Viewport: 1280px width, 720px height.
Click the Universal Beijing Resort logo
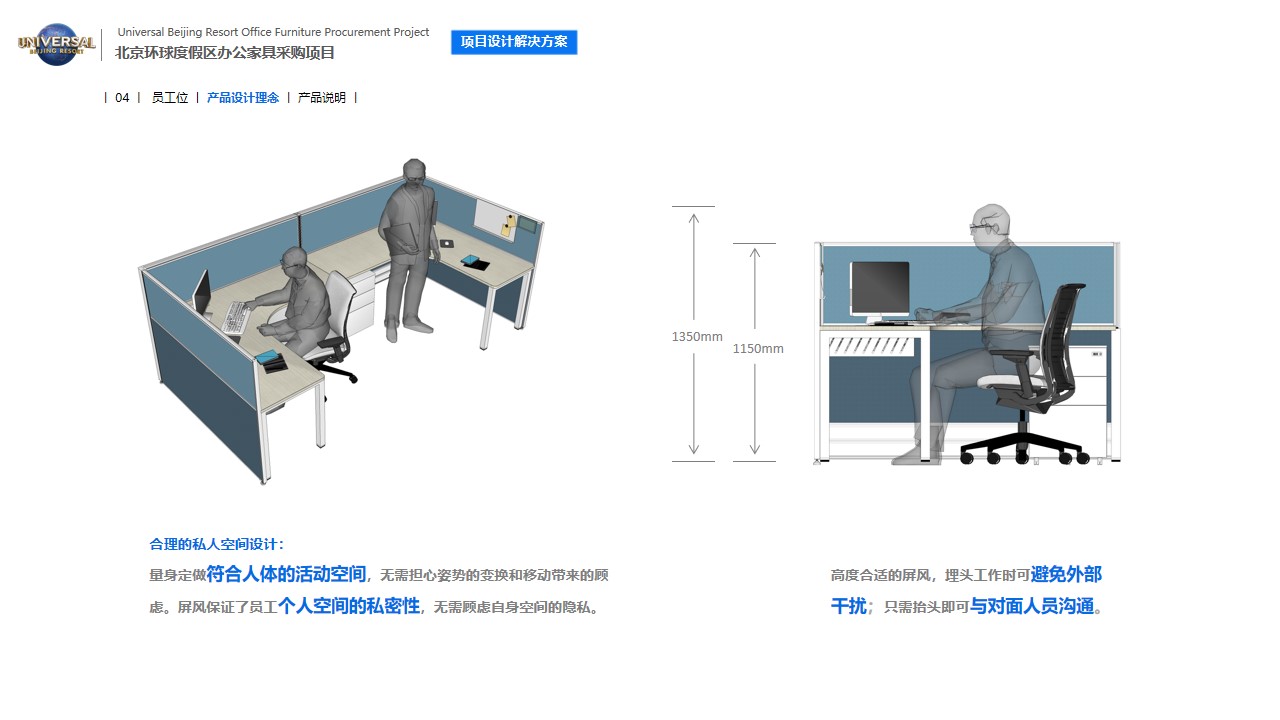56,44
